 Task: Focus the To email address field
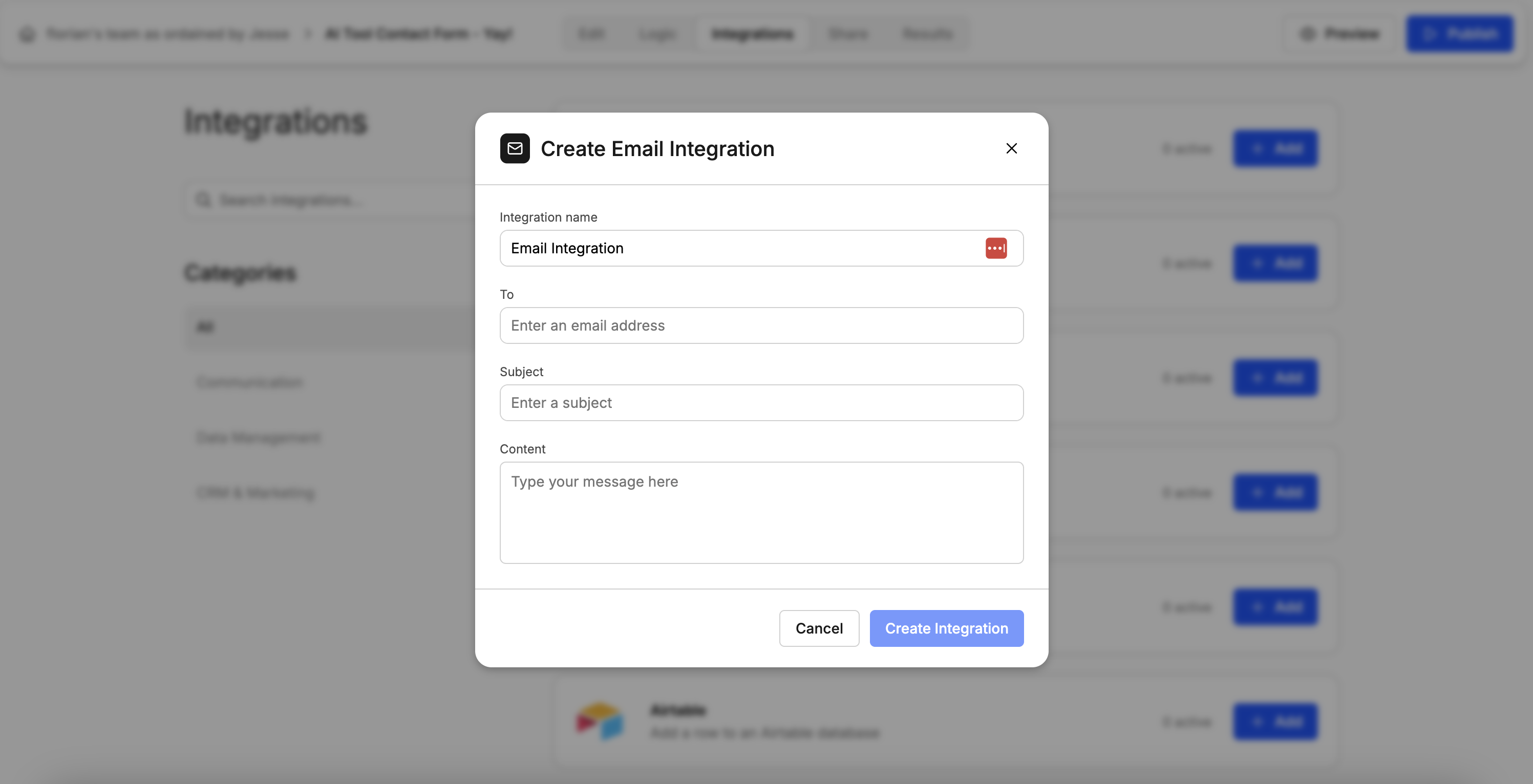(761, 325)
